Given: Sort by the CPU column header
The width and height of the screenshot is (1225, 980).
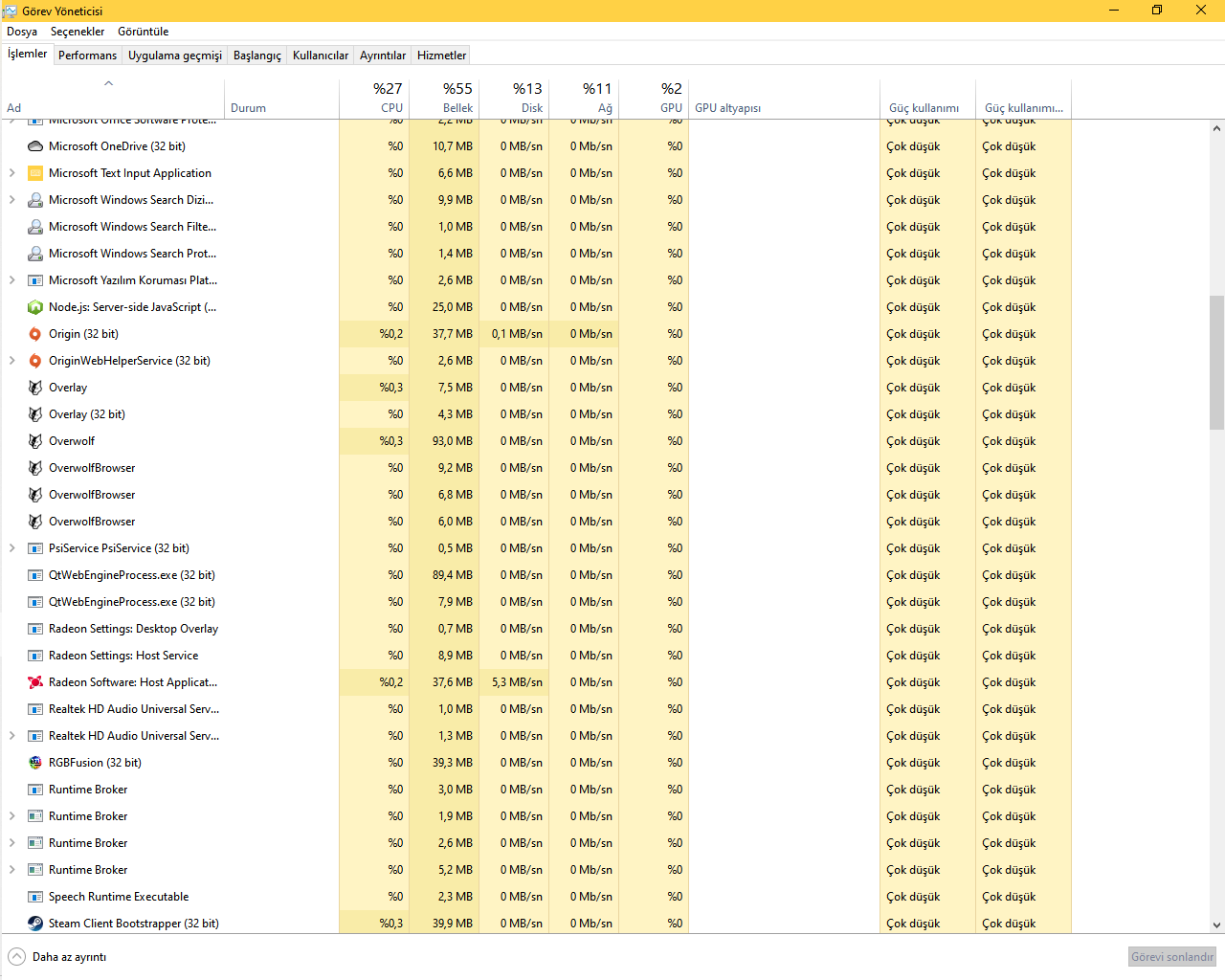Looking at the screenshot, I should pyautogui.click(x=374, y=97).
